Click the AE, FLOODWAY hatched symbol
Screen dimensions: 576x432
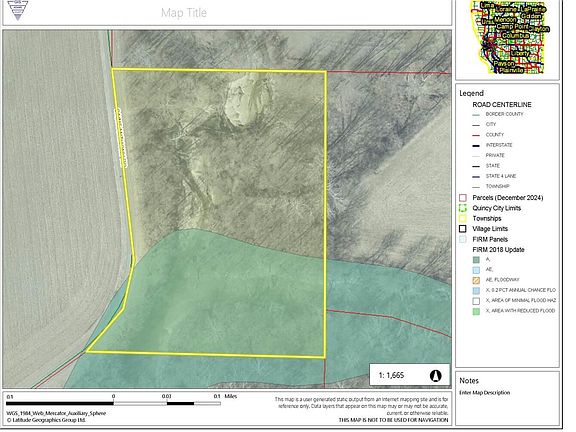(476, 280)
